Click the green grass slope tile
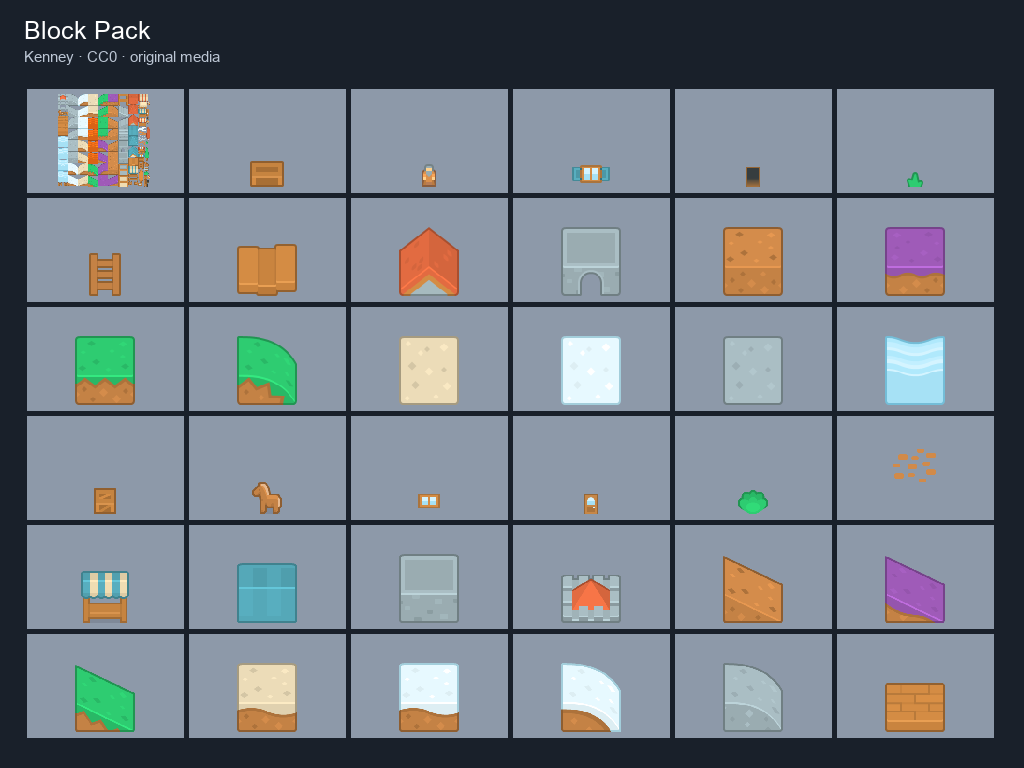This screenshot has width=1024, height=768. [x=105, y=699]
